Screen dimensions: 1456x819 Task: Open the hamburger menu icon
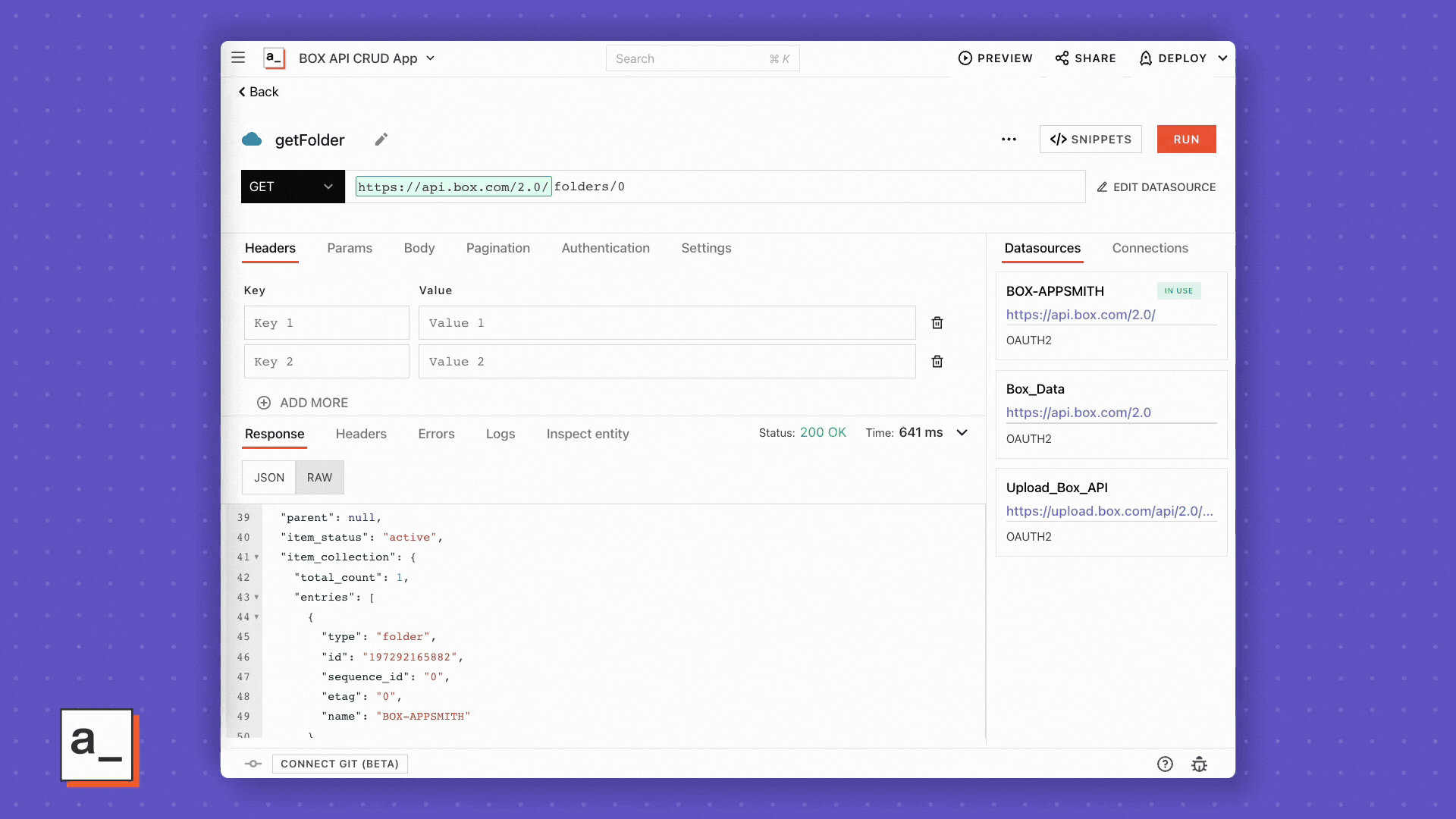(238, 58)
